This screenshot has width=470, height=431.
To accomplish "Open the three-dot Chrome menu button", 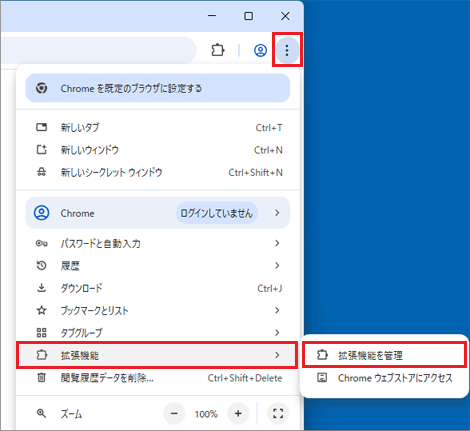I will pos(287,50).
